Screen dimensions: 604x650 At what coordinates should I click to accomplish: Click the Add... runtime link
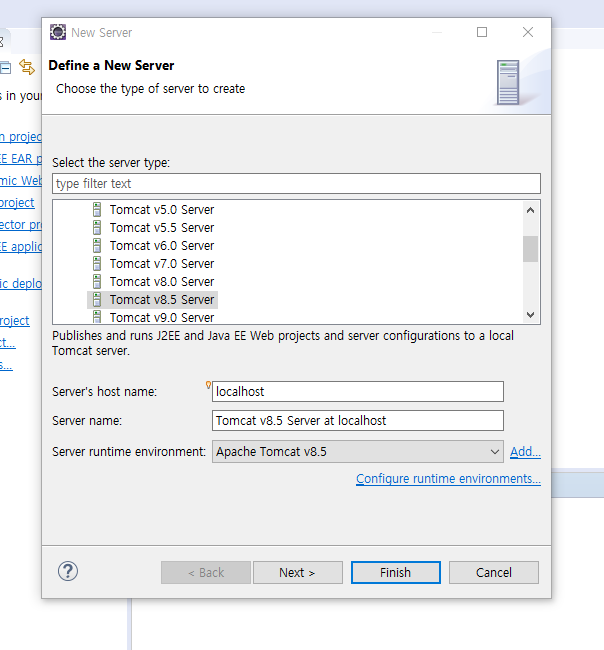[x=525, y=451]
